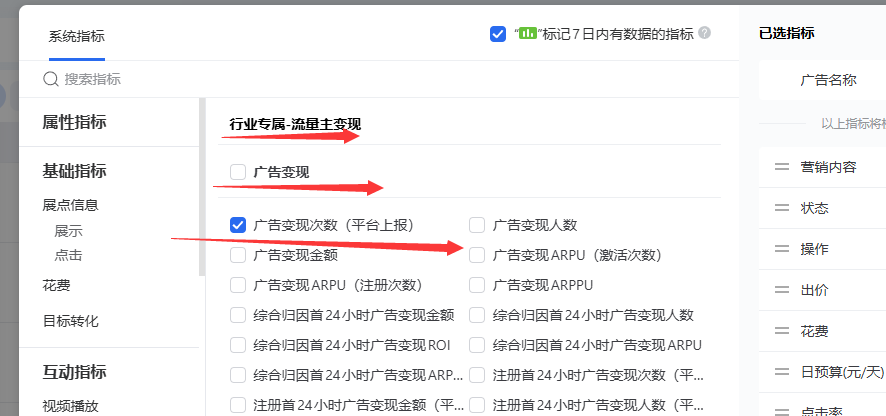Screen dimensions: 886x416
Task: Click the help question mark icon
Action: (704, 33)
